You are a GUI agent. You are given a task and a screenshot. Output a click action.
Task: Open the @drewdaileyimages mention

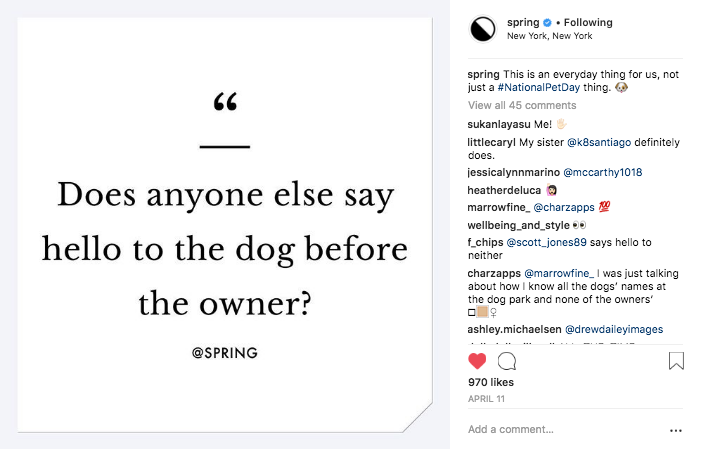click(x=613, y=329)
